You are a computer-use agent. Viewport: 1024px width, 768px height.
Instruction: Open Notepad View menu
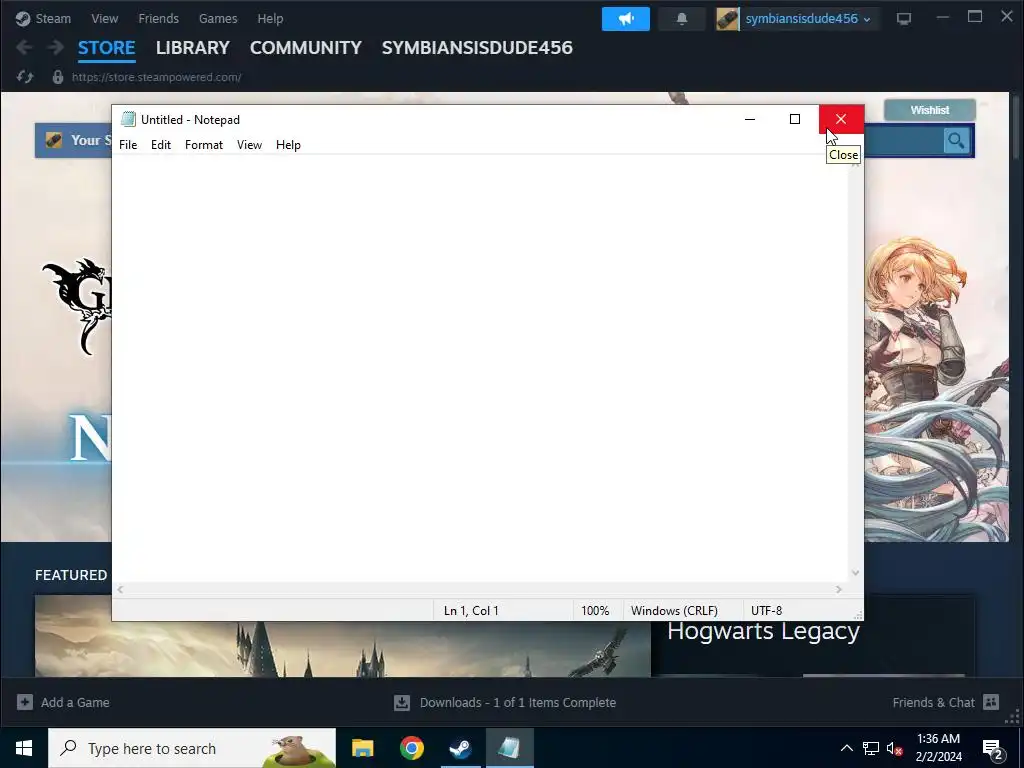[x=249, y=145]
